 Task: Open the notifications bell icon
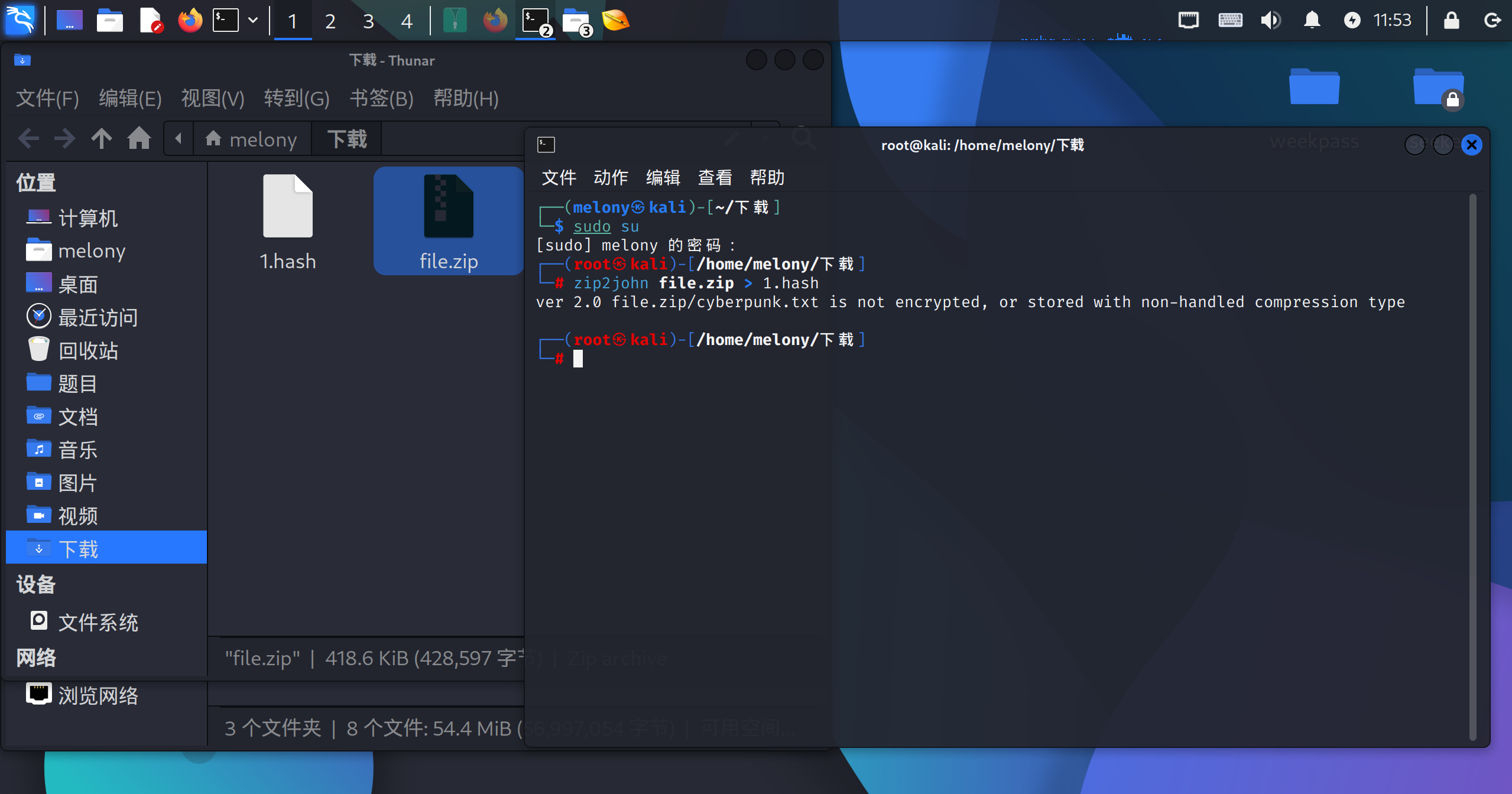1312,21
